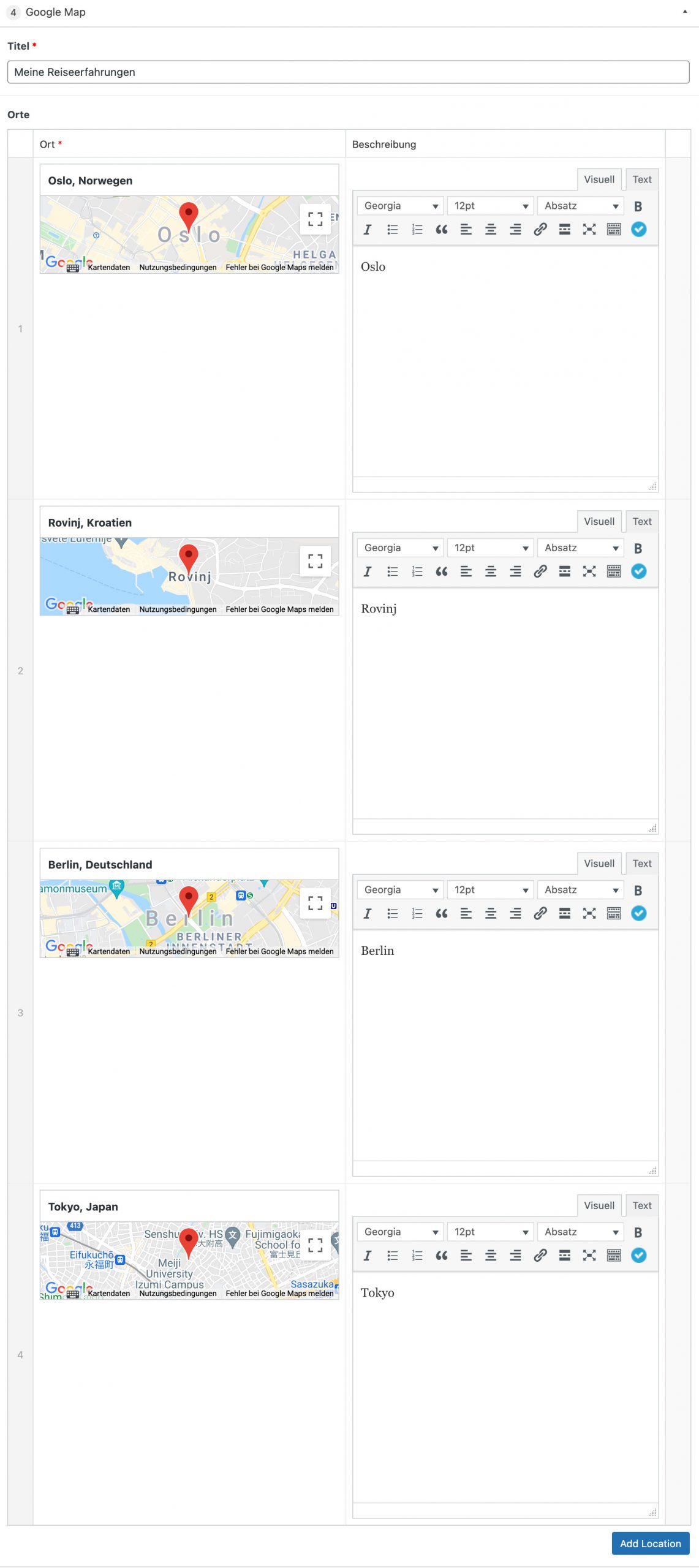Open Nutzungsbedingungen link on the Tokyo map
This screenshot has height=1568, width=699.
tap(178, 1293)
